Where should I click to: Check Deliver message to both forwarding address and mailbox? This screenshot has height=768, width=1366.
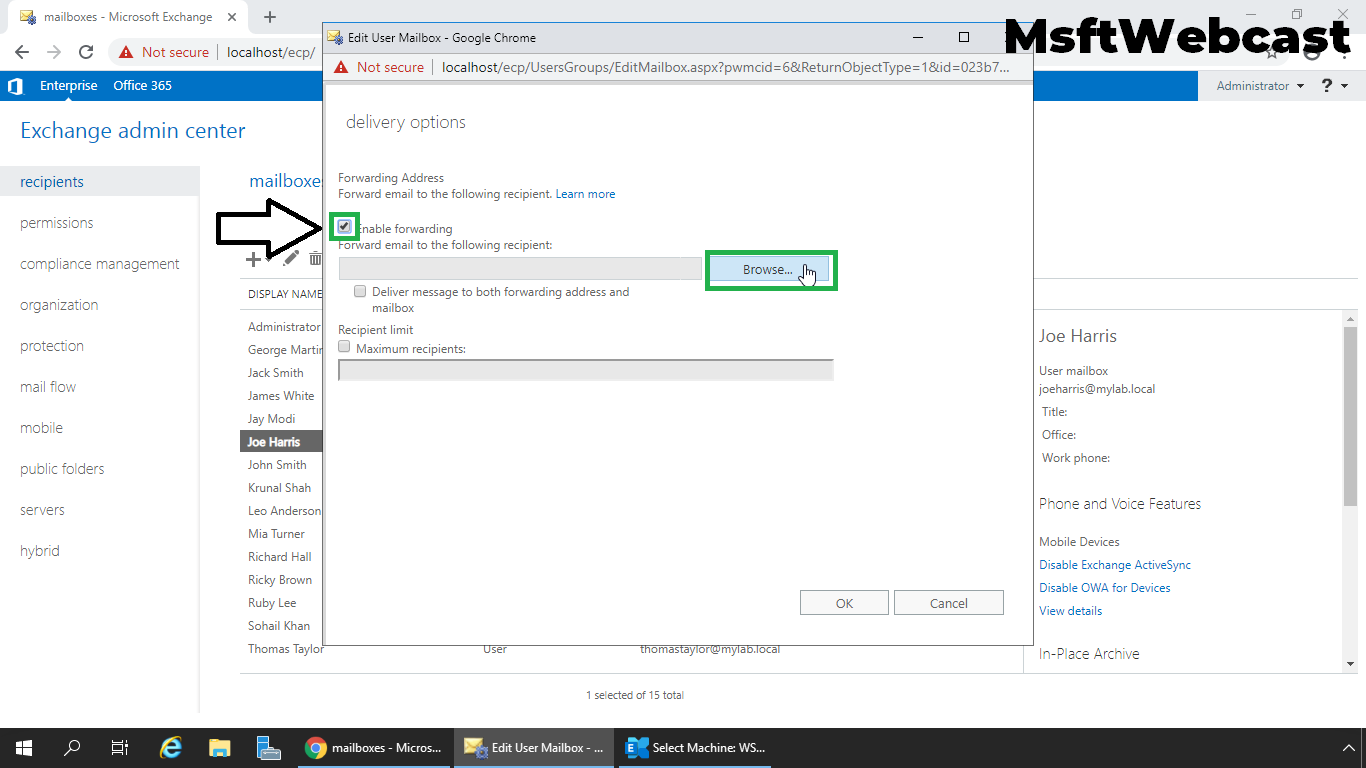click(x=360, y=292)
